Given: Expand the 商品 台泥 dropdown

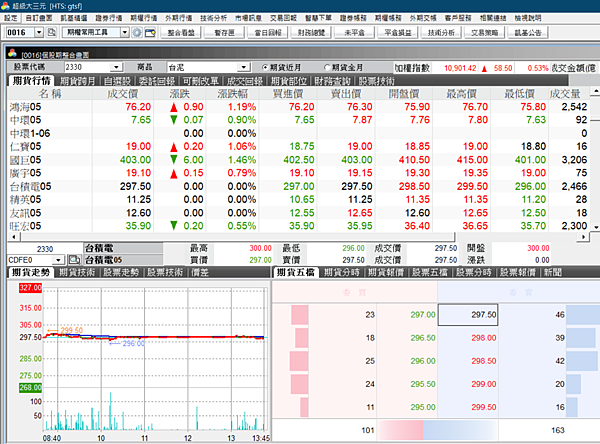Looking at the screenshot, I should [x=243, y=67].
